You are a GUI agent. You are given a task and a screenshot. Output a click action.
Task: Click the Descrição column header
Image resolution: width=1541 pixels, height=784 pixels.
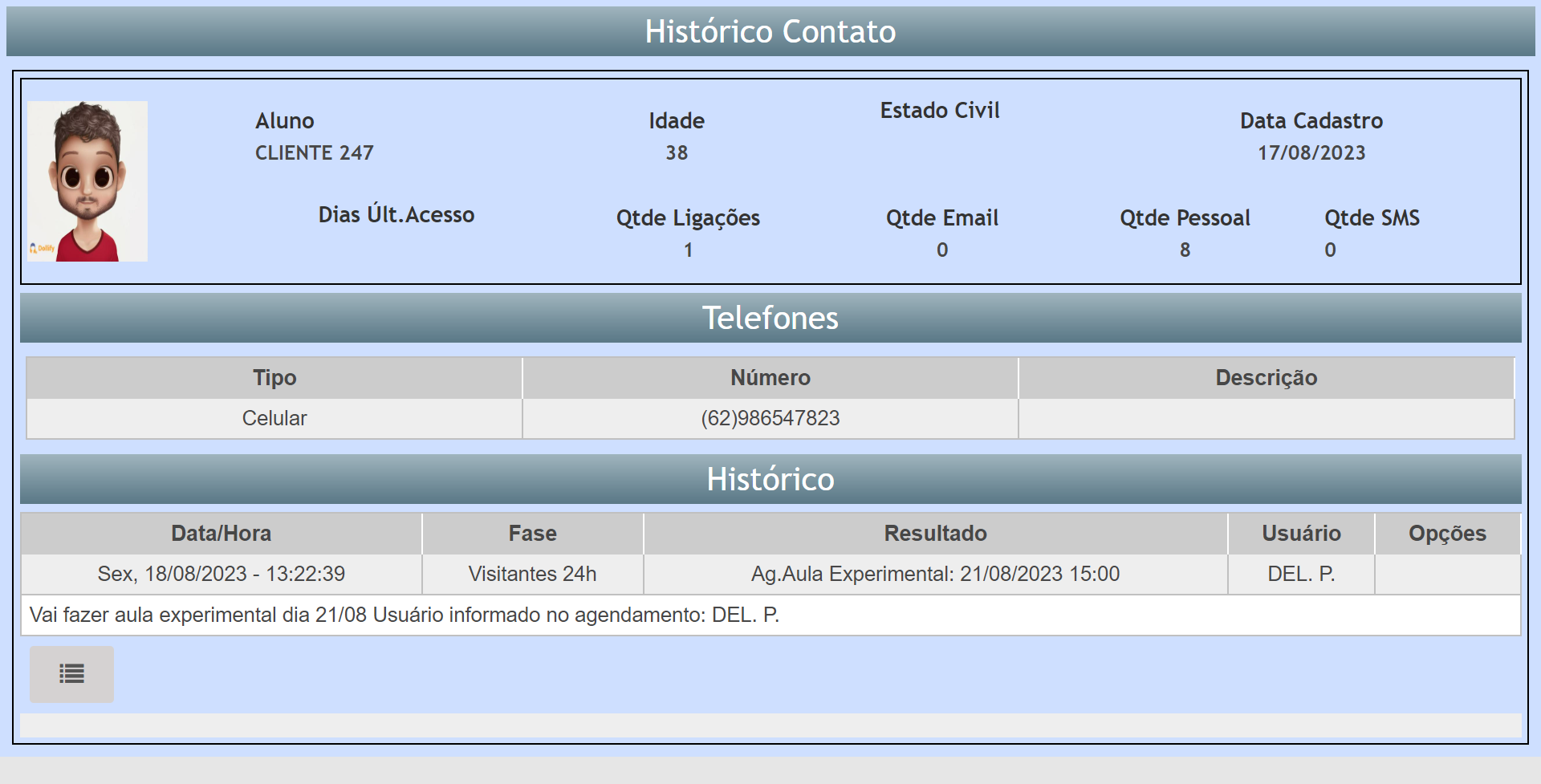coord(1266,378)
